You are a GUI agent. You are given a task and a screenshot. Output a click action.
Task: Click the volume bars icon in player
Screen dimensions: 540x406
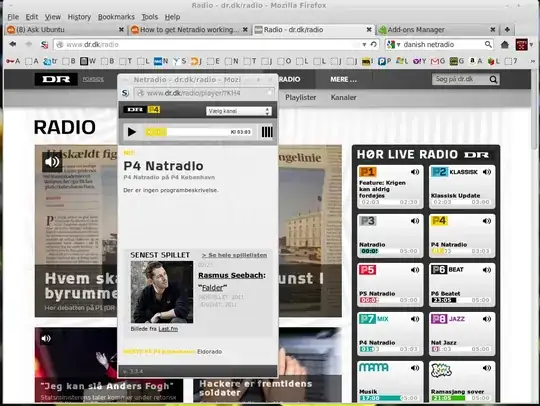(x=267, y=132)
